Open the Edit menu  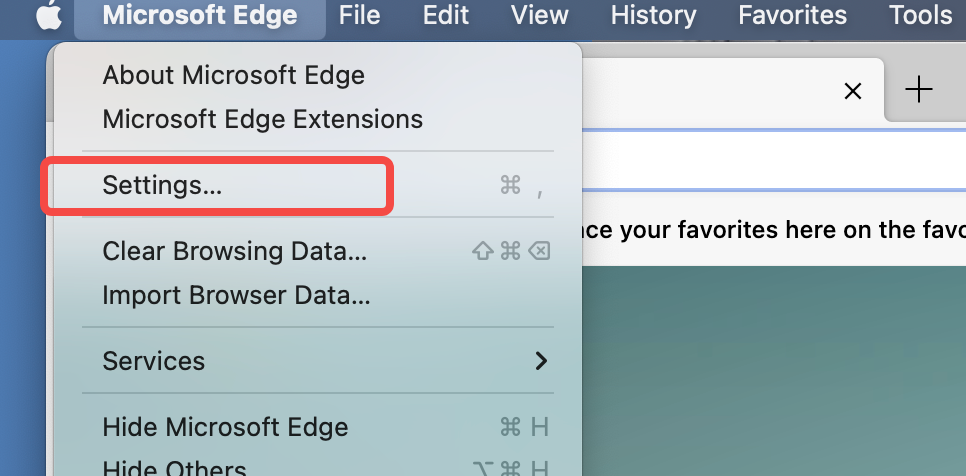pyautogui.click(x=446, y=16)
